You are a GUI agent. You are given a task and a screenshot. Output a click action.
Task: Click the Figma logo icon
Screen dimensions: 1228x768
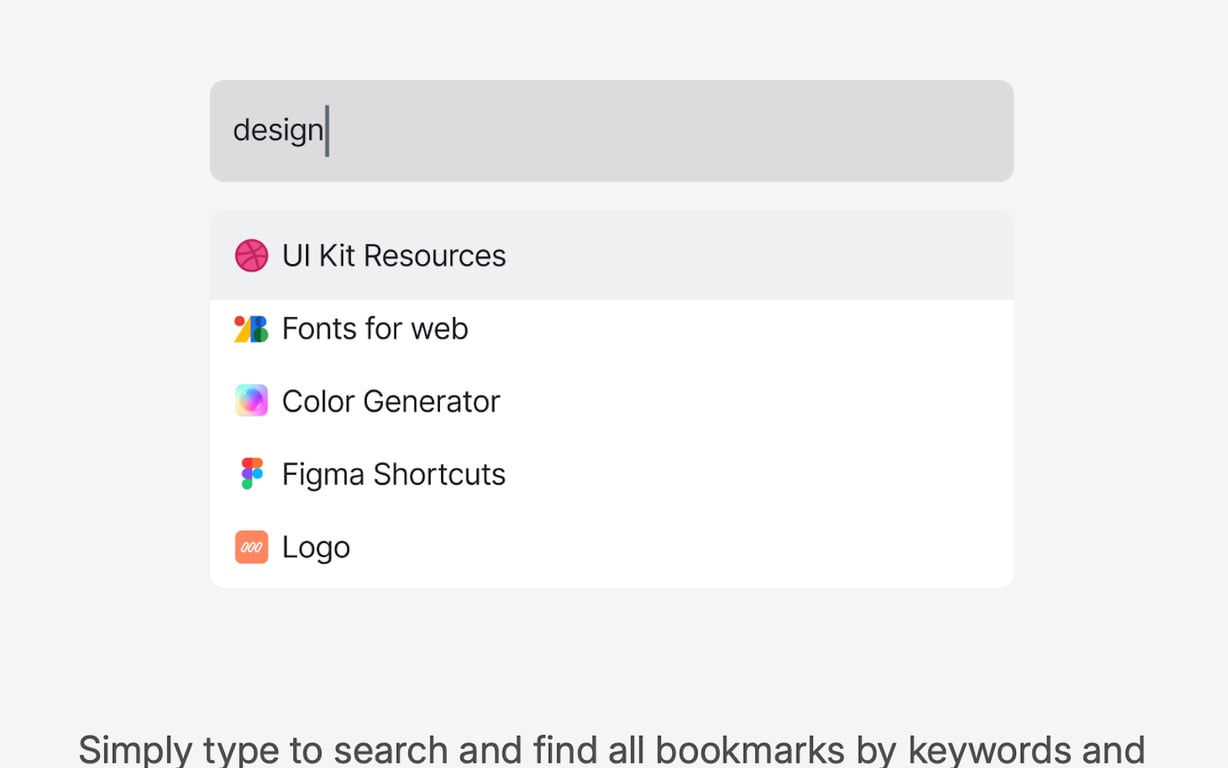[x=251, y=474]
